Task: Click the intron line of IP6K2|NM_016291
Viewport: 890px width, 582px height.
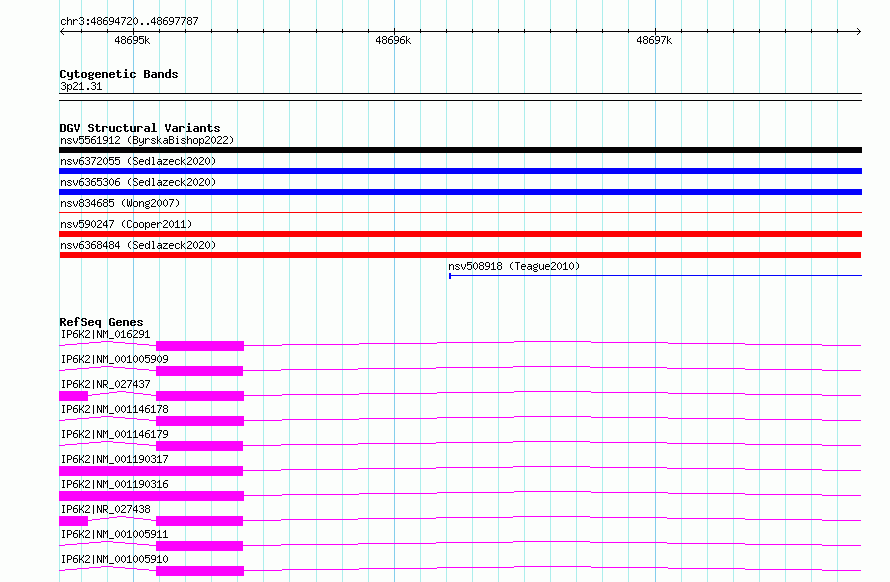Action: click(552, 343)
